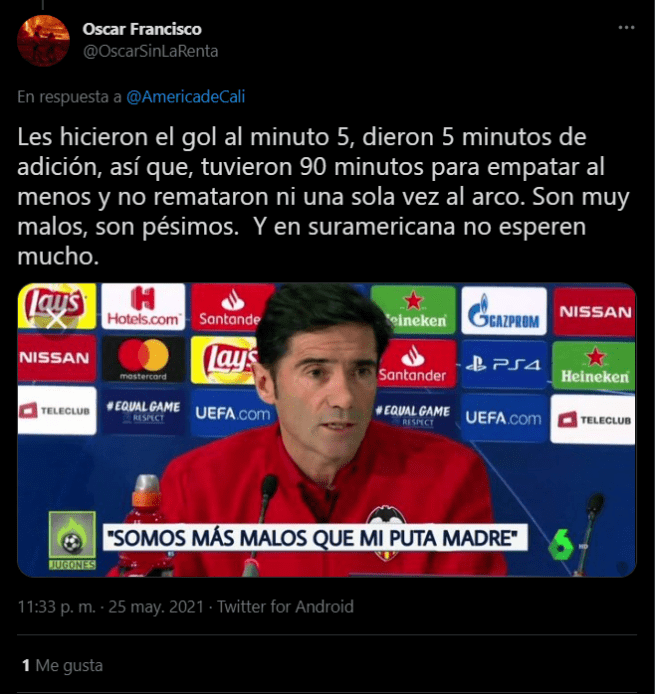Click the Gazprom sponsor logo in the image
This screenshot has width=655, height=694.
click(x=504, y=311)
